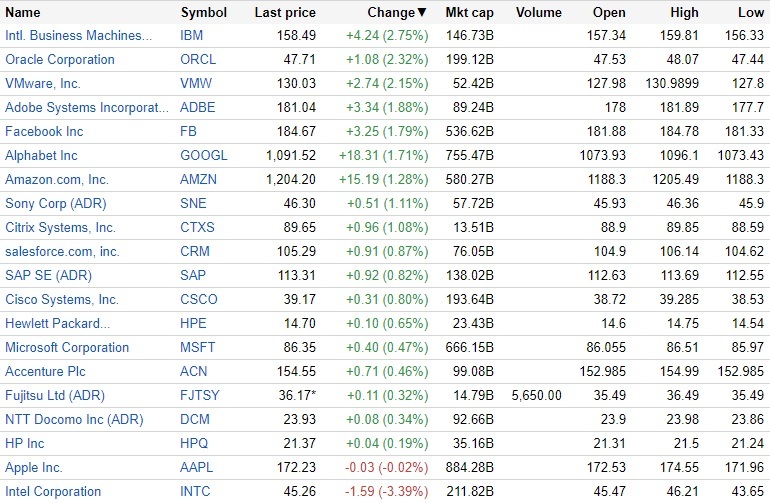Select the VMW ticker symbol

tap(198, 83)
